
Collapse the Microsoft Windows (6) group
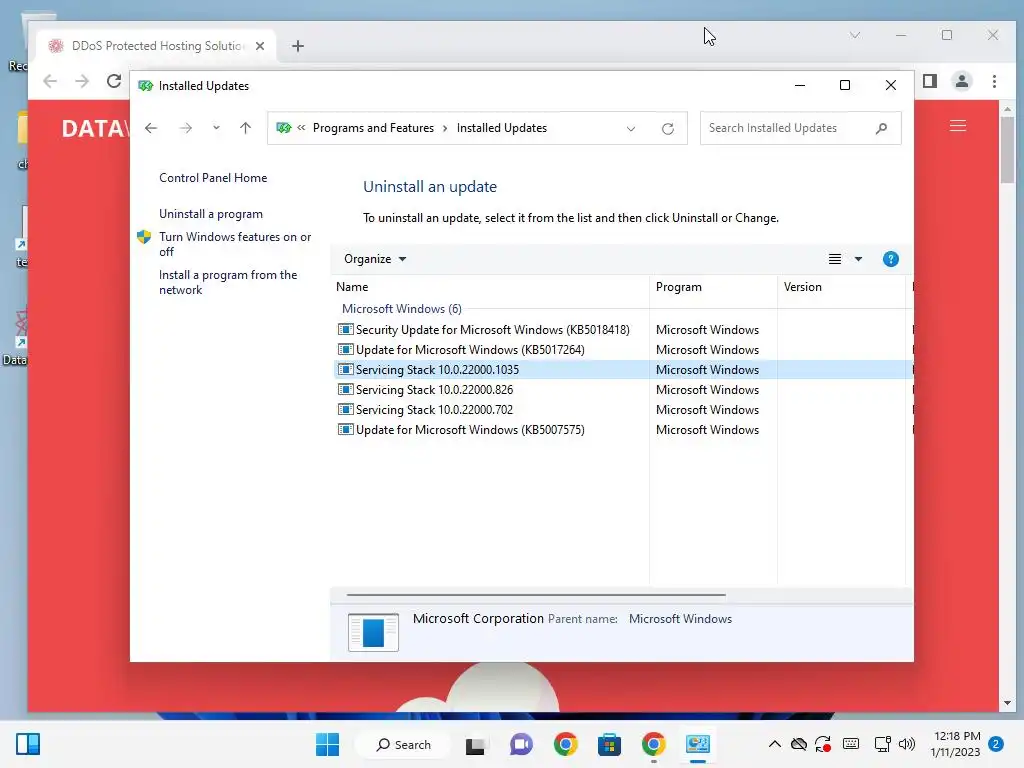(x=402, y=308)
